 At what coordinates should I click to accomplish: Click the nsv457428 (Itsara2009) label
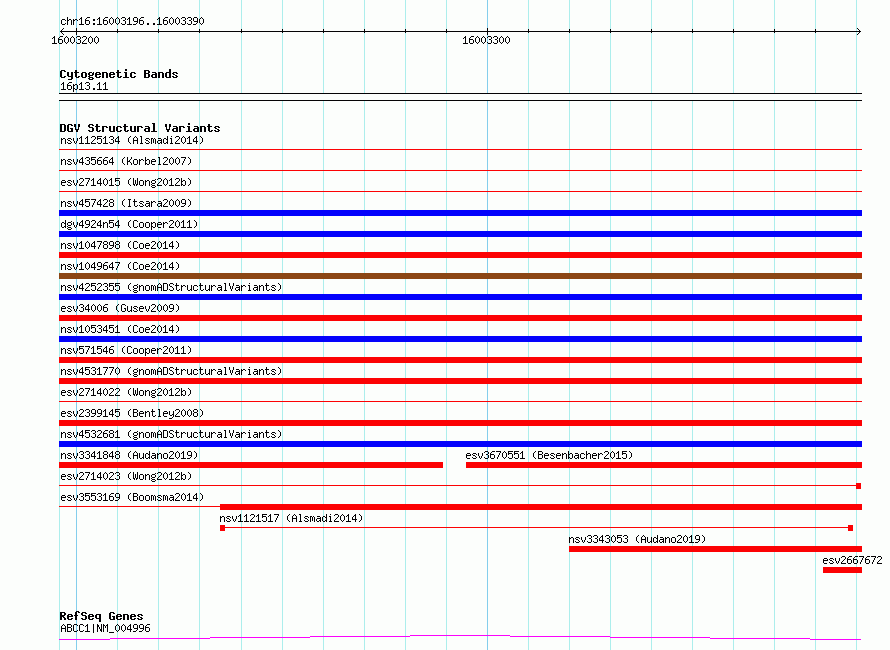(x=126, y=203)
